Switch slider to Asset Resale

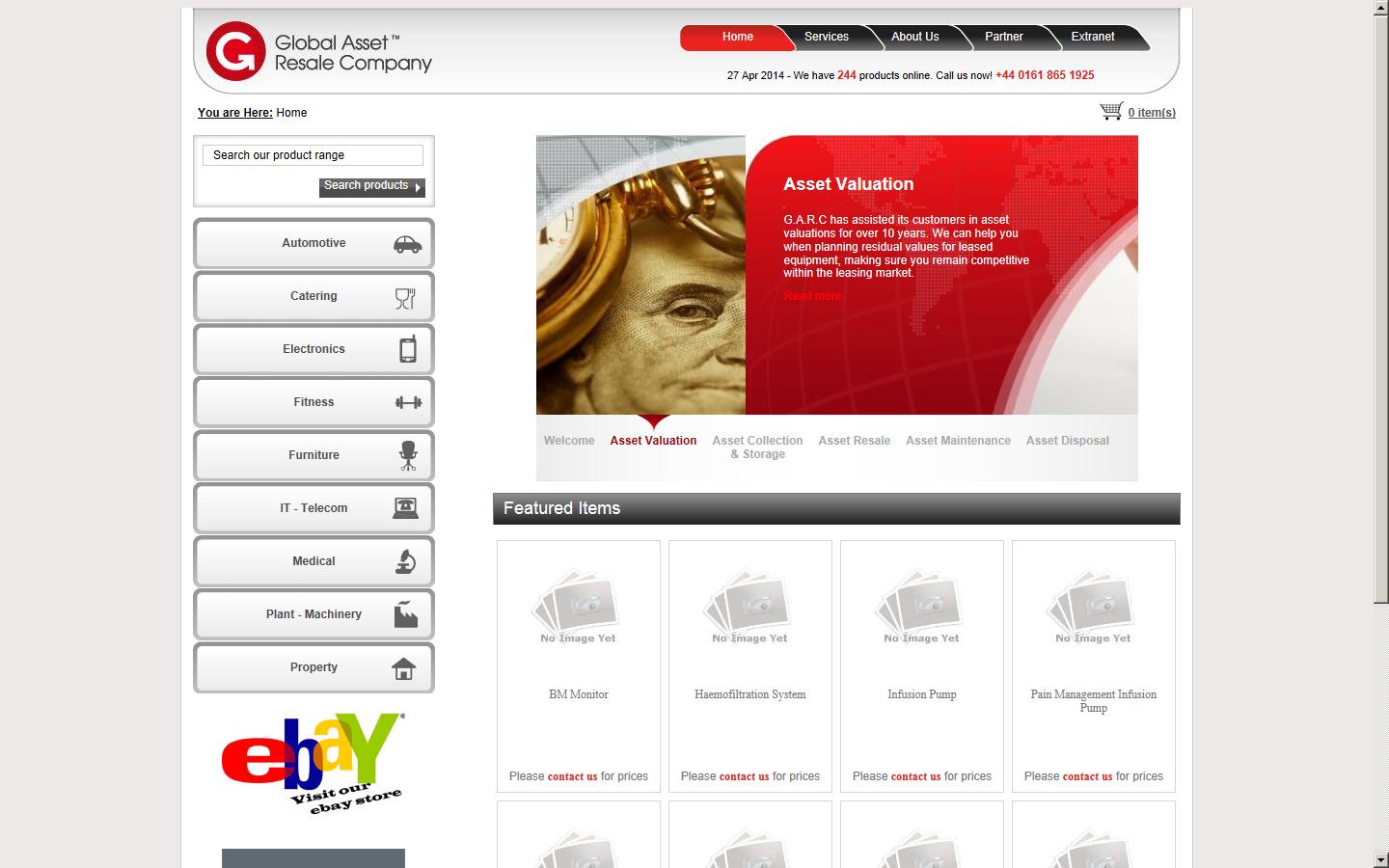(x=854, y=441)
